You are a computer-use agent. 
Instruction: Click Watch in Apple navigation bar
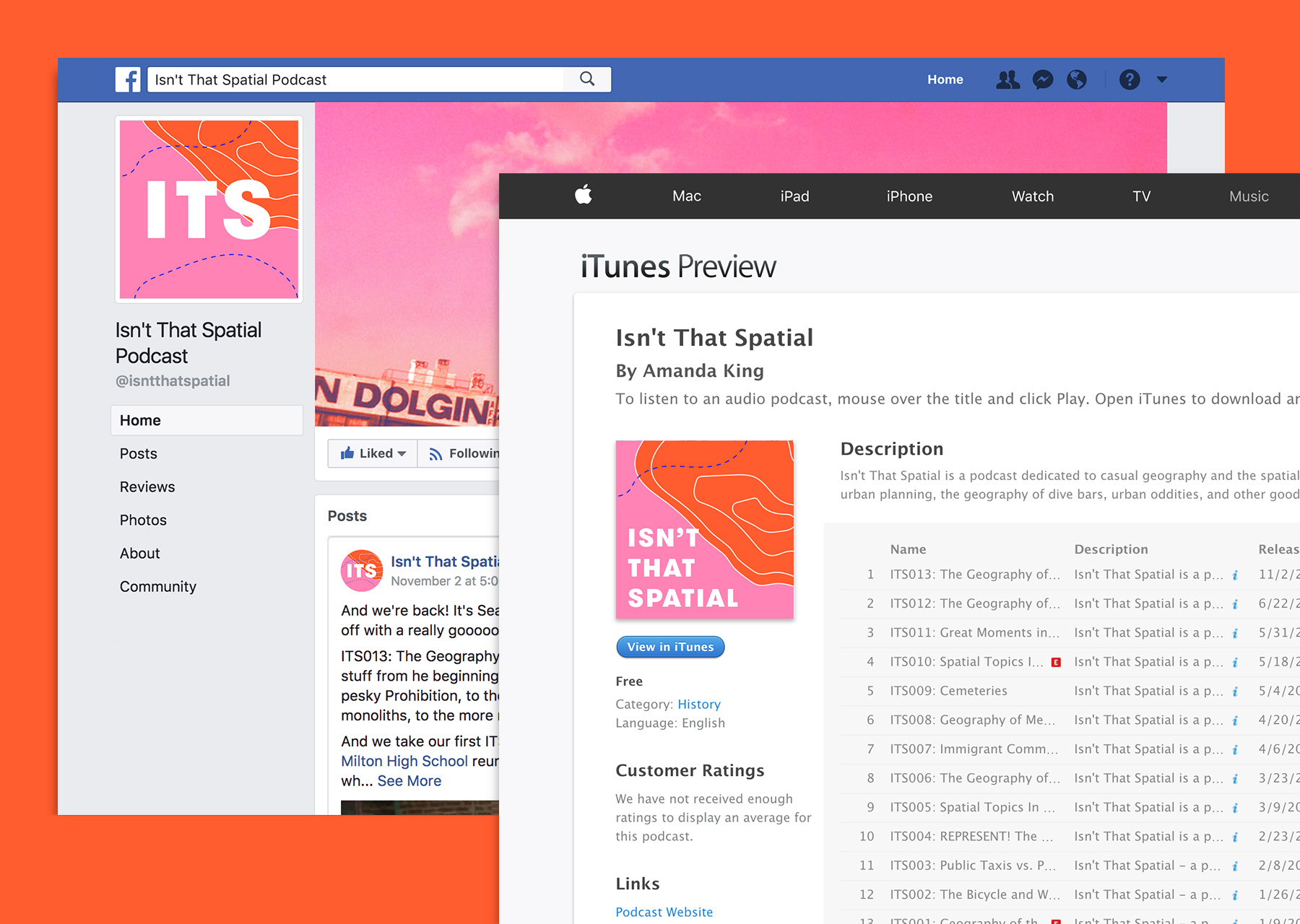(x=1033, y=196)
